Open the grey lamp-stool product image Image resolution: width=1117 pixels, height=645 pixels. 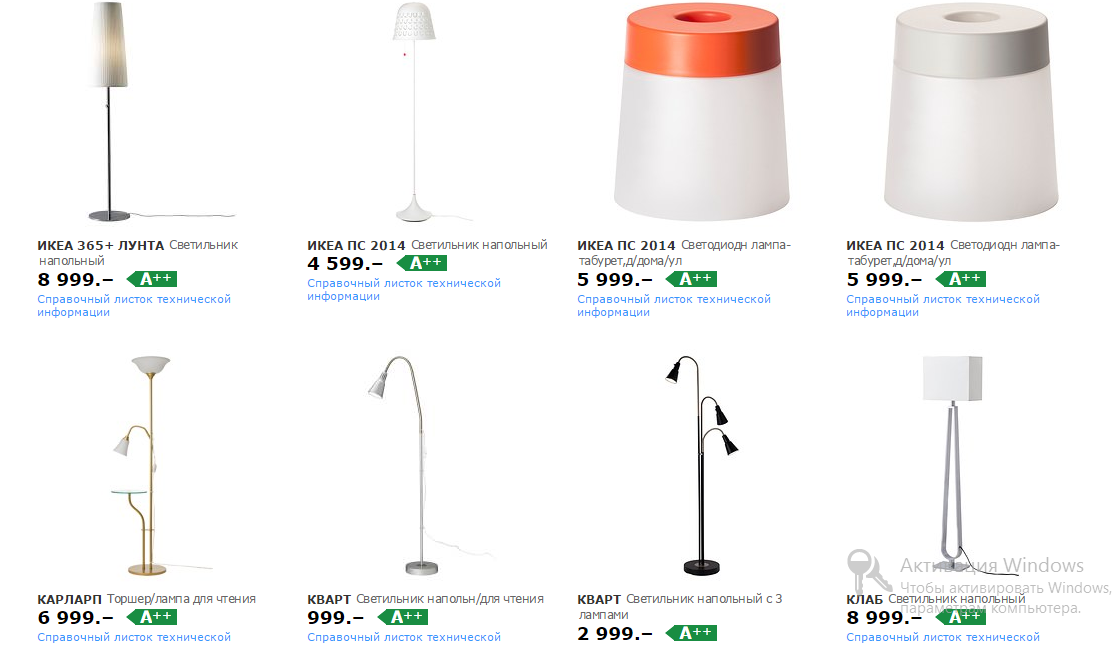[x=971, y=112]
